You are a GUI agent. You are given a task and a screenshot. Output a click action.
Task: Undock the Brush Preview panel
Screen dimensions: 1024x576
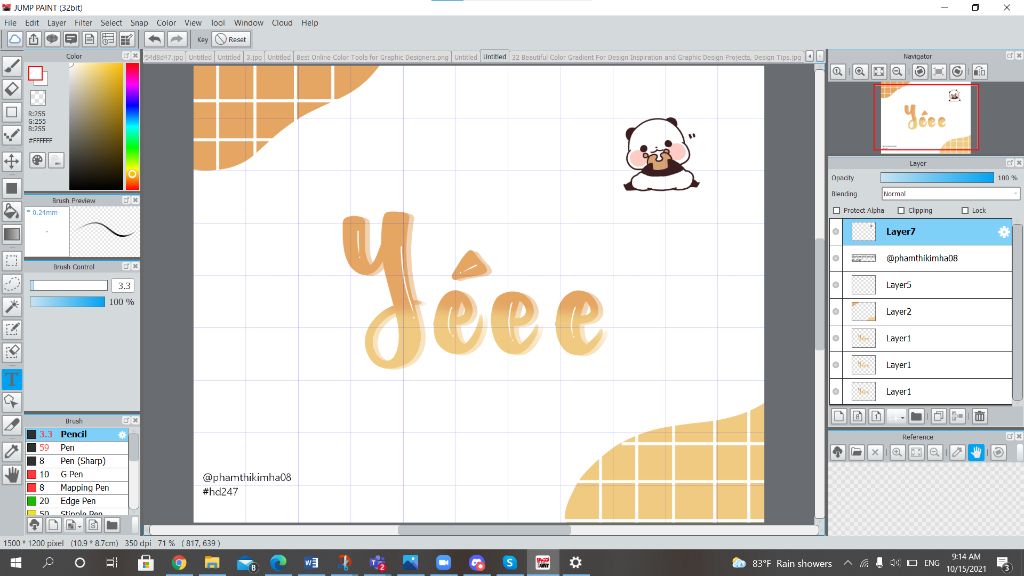point(126,200)
